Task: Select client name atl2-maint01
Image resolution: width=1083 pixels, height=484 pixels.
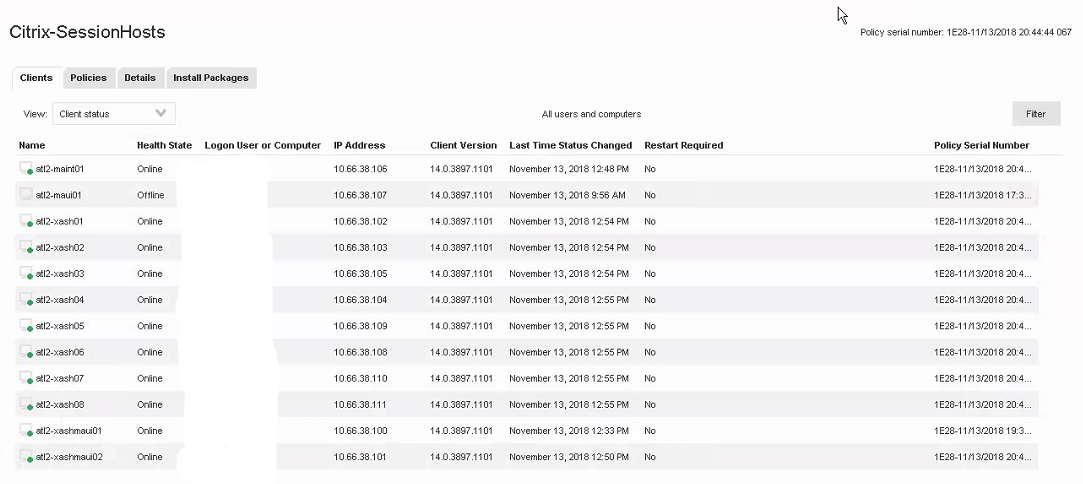Action: [60, 169]
